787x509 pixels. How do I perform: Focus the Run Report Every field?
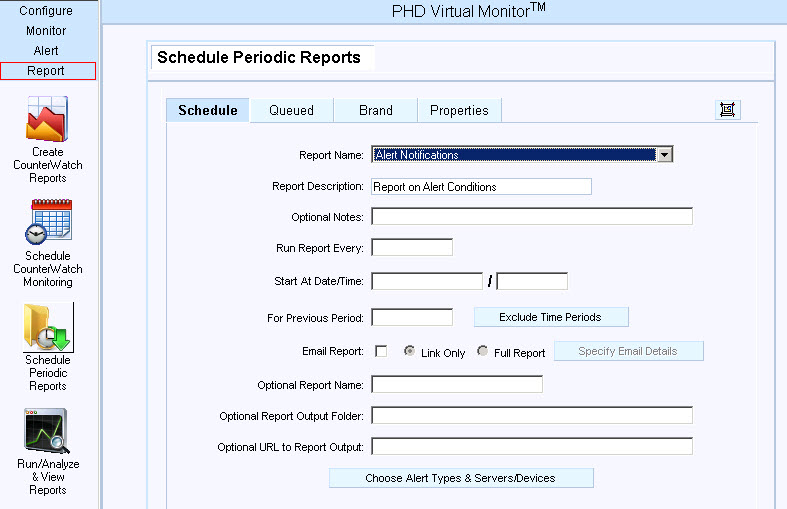(x=412, y=247)
